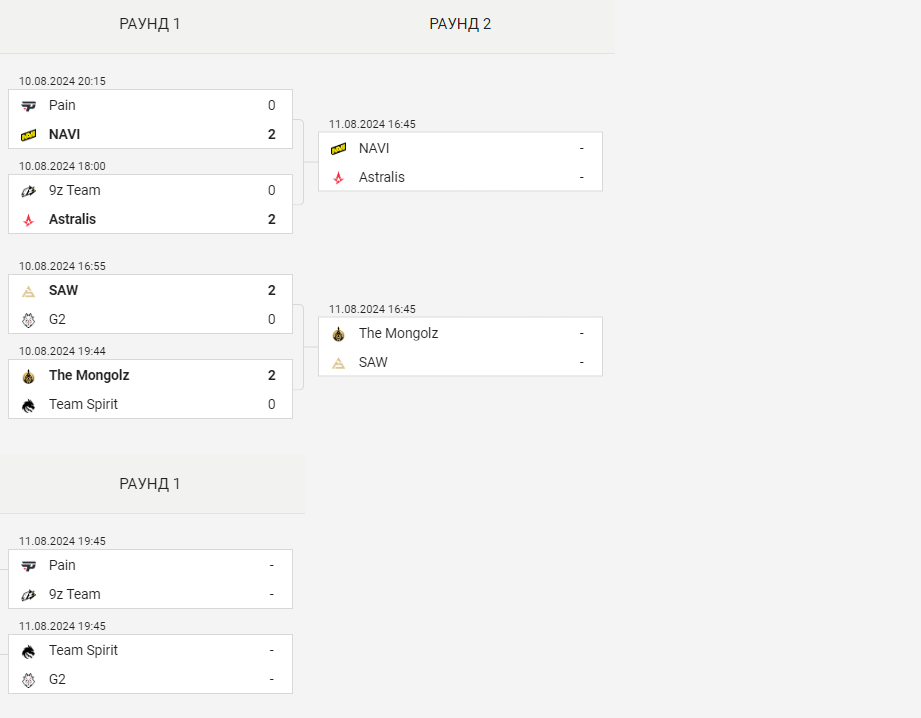Select the РАУНД 2 column header
This screenshot has width=921, height=718.
pos(460,24)
